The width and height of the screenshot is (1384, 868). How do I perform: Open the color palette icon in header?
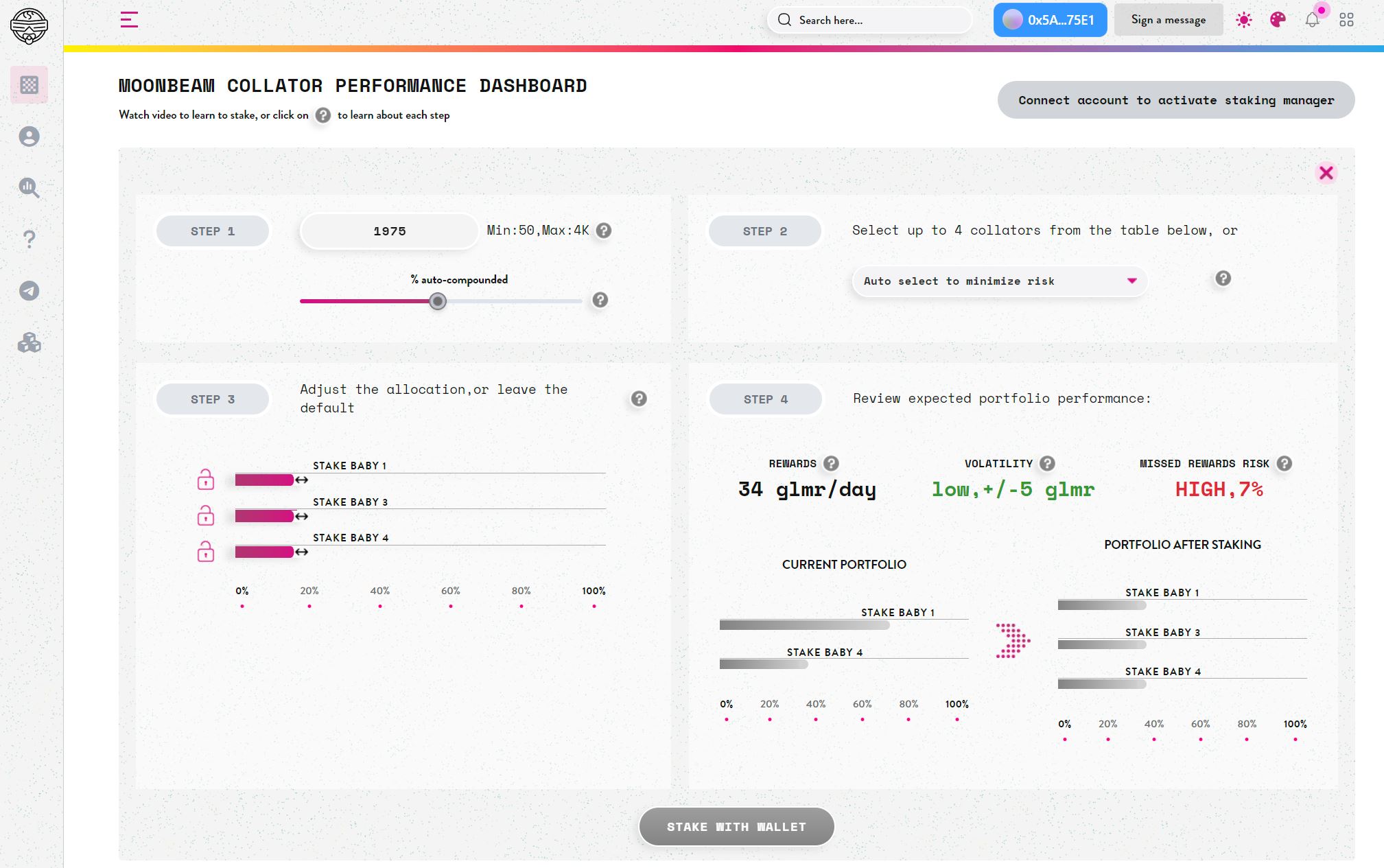[1278, 20]
